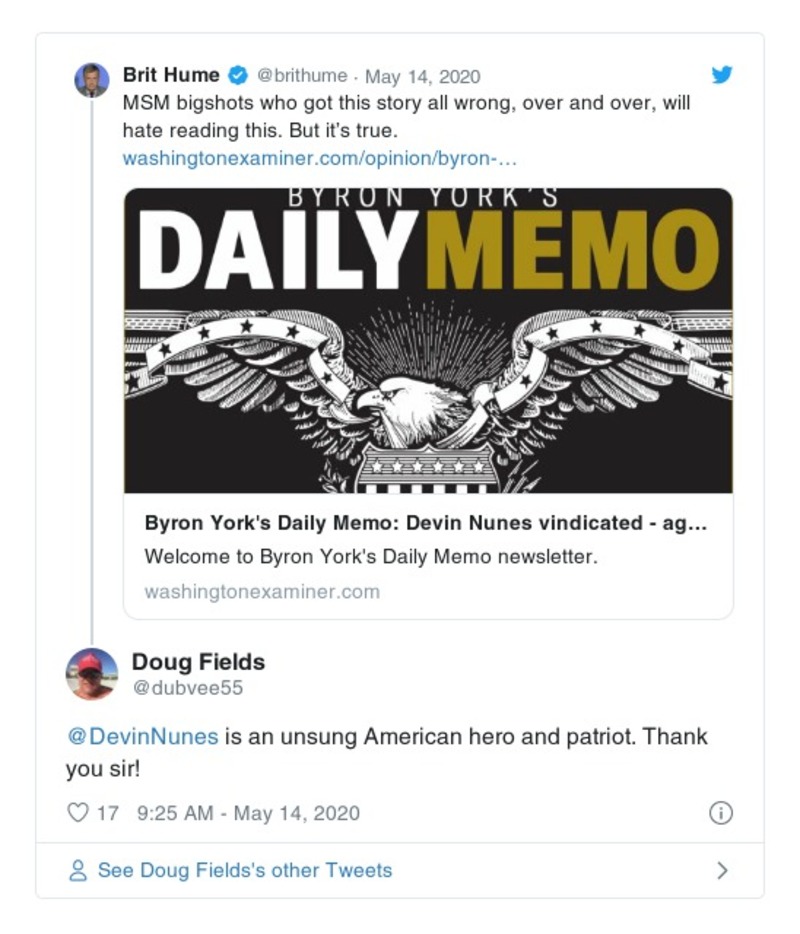Viewport: 800px width, 934px height.
Task: Open the washingtonexaminer.com/opinion/byron link
Action: pyautogui.click(x=319, y=158)
